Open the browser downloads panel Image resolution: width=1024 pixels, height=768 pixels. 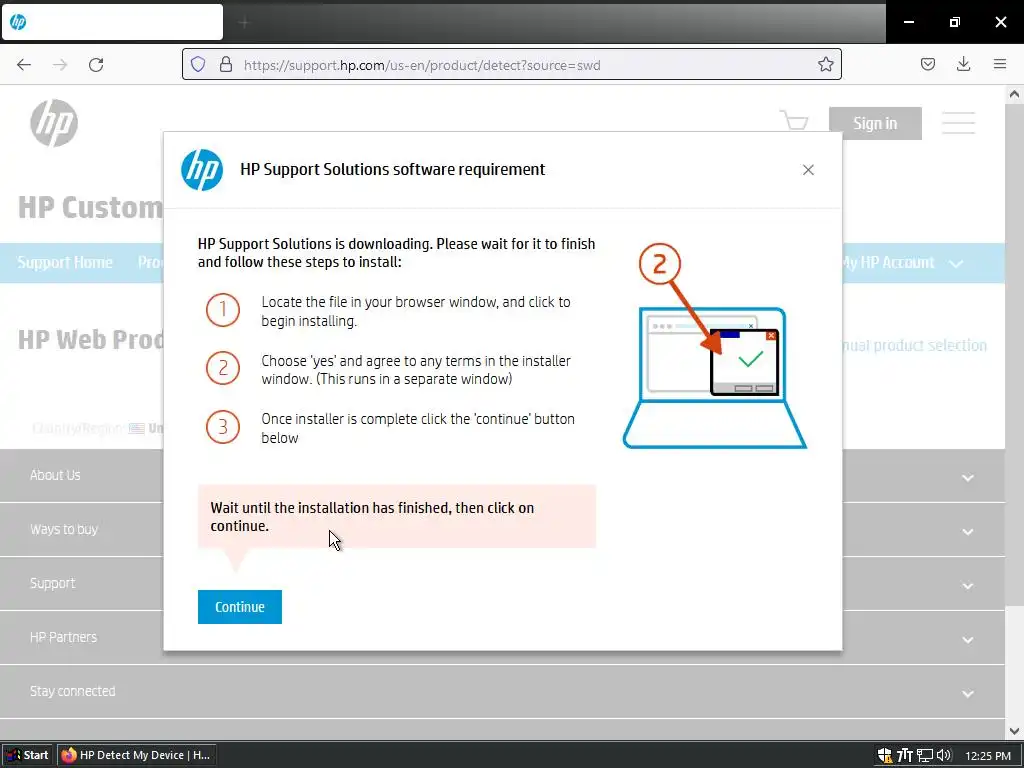point(963,64)
